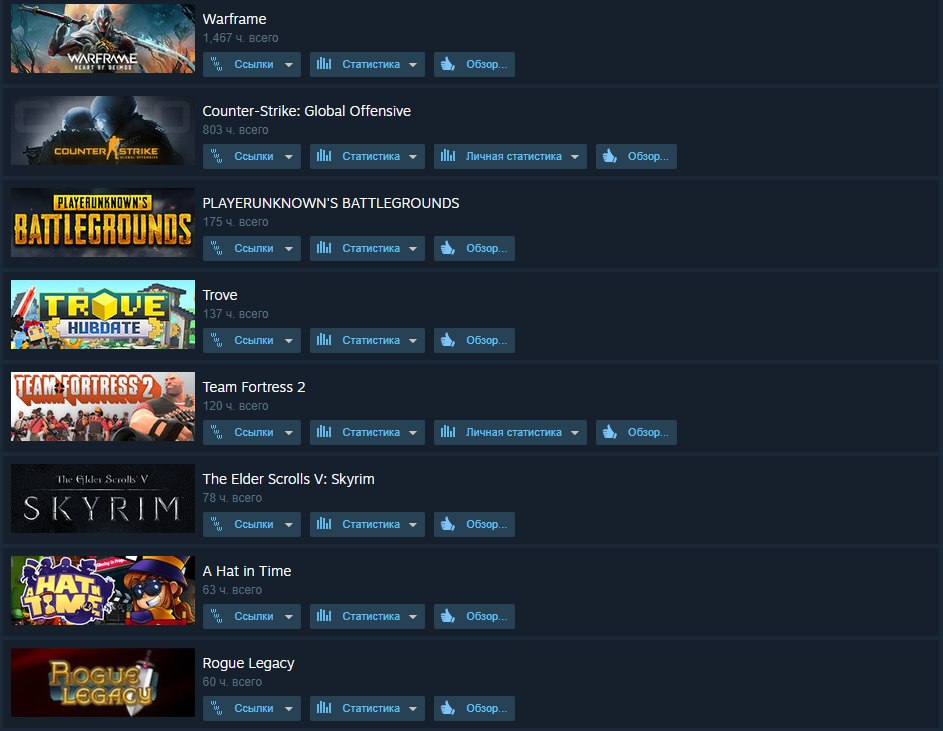Click the chart icon in CS:GO's Личная статистика button
The image size is (943, 731).
(448, 156)
